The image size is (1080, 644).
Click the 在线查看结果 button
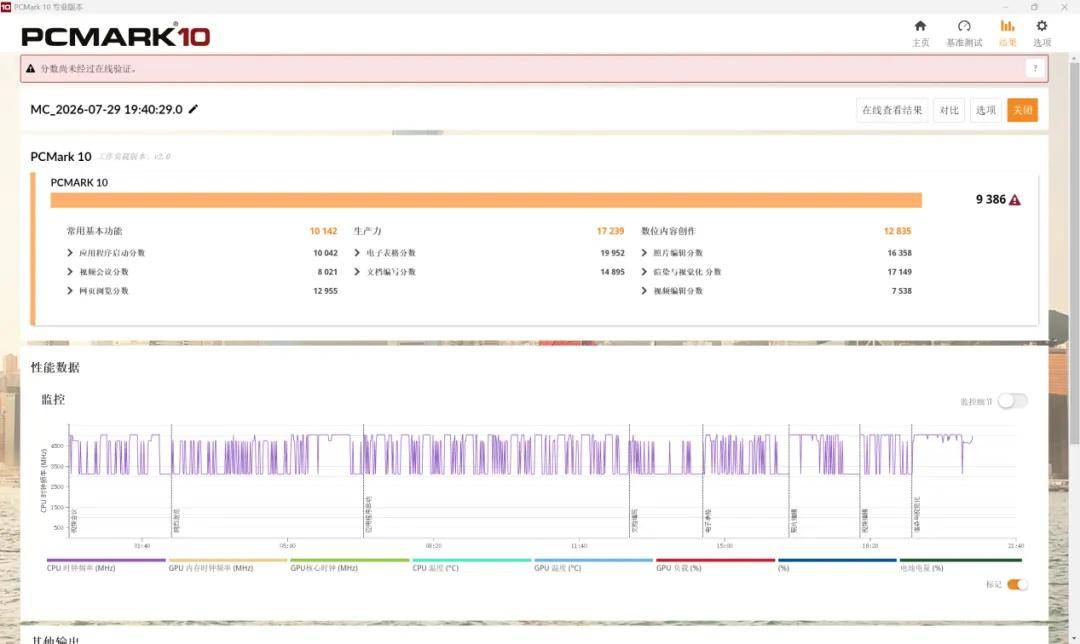coord(892,110)
